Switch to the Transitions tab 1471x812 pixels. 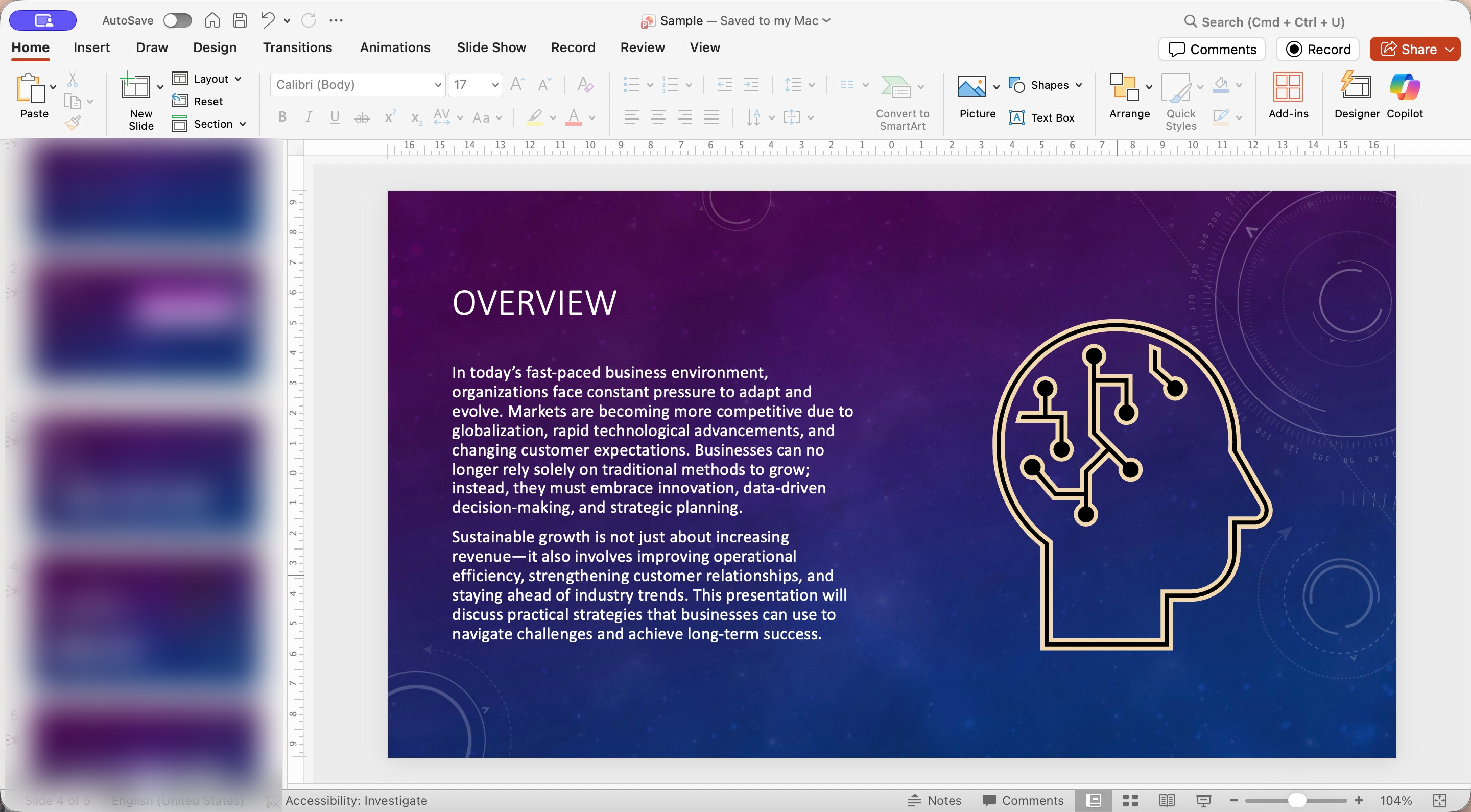click(297, 47)
